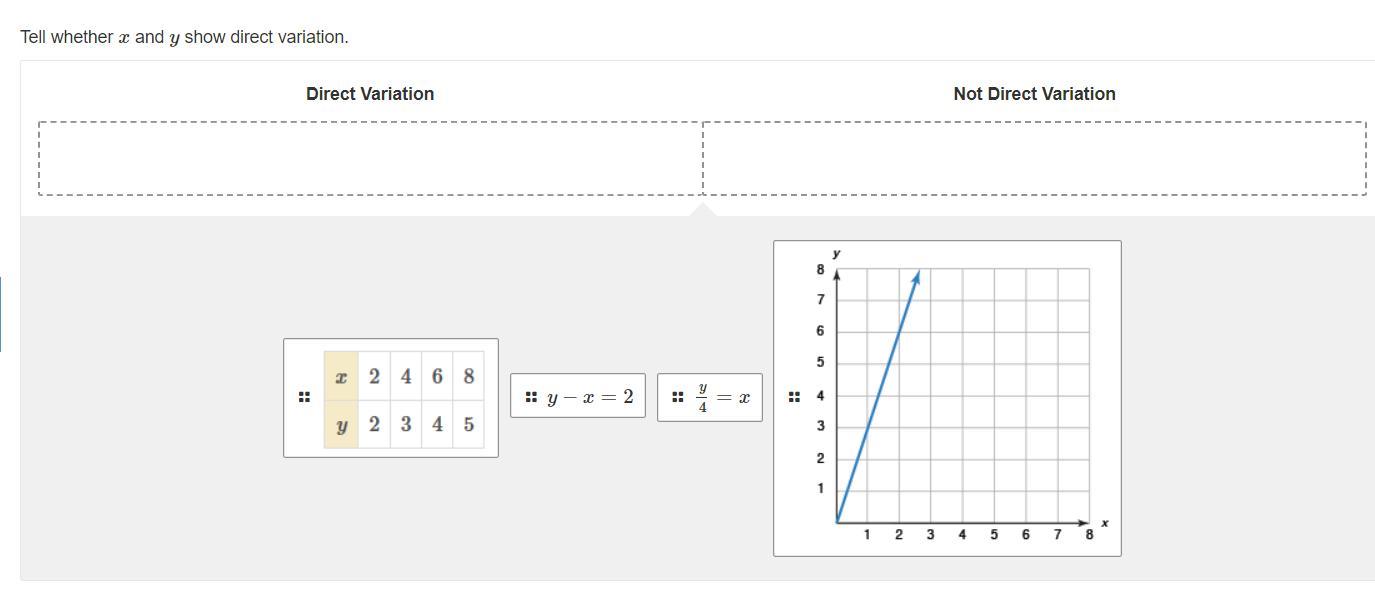
Task: Click the empty Direct Variation drop zone
Action: [370, 158]
